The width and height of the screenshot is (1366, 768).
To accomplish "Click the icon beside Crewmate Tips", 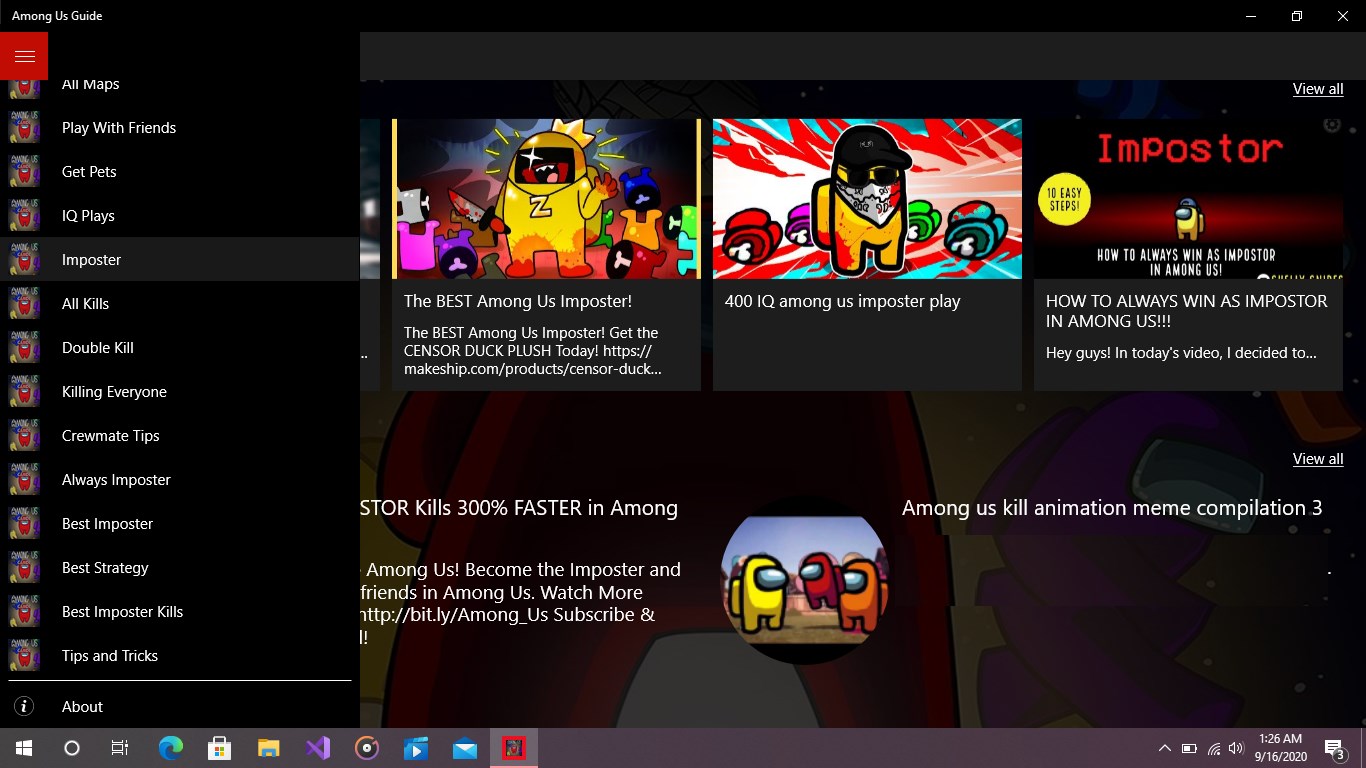I will click(24, 436).
